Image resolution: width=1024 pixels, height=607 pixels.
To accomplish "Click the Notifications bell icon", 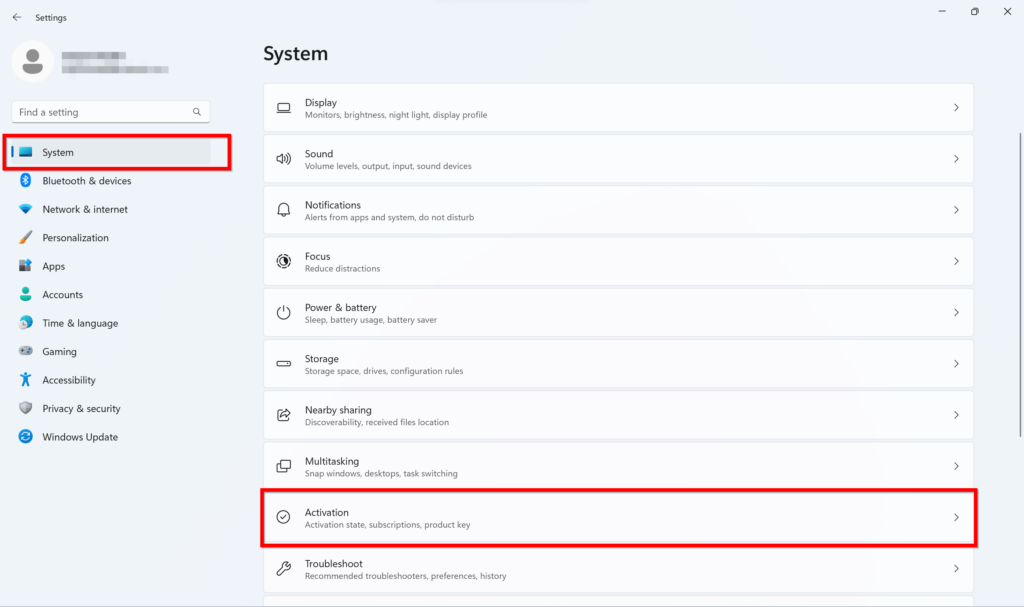I will (284, 210).
